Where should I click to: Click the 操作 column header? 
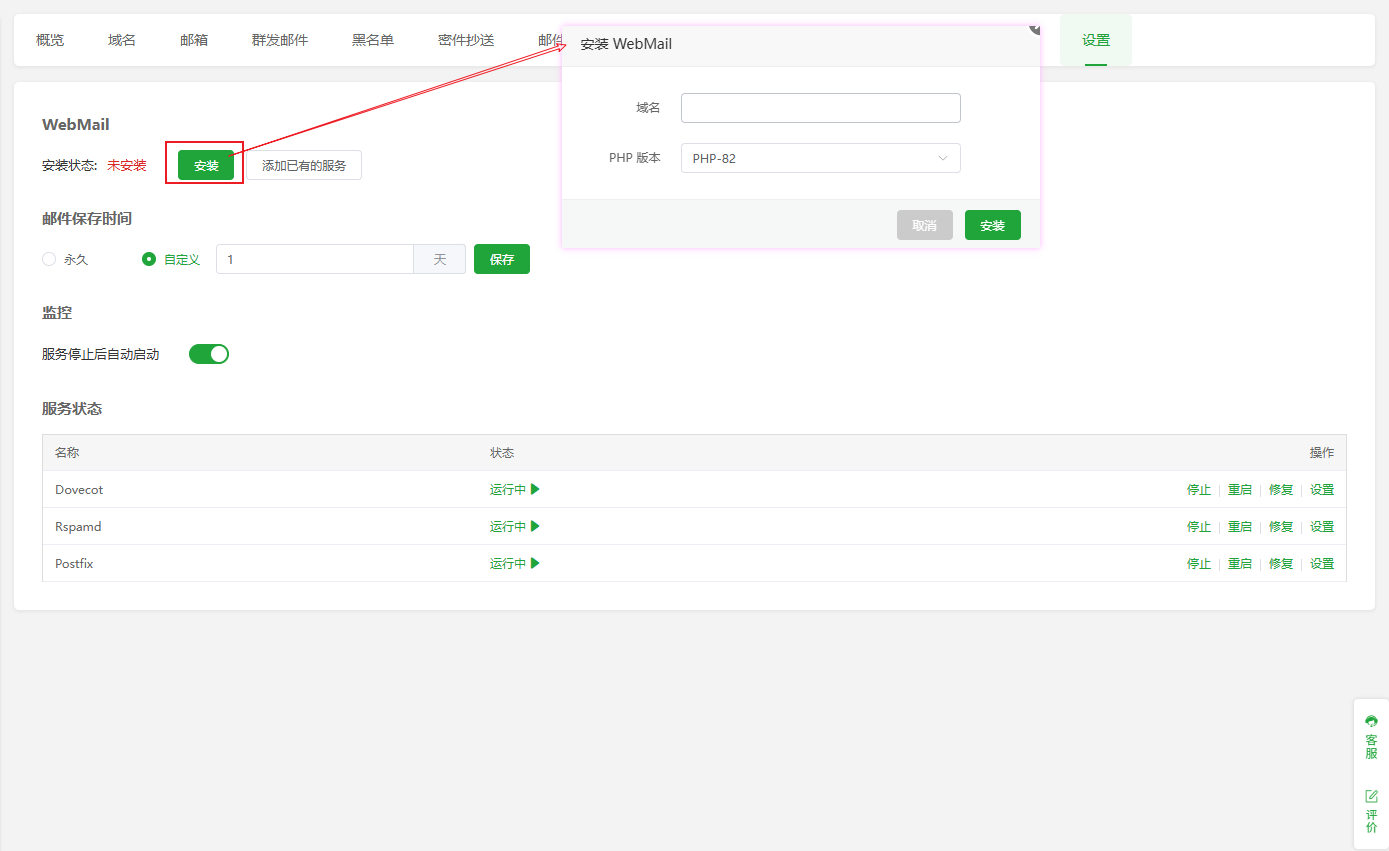1322,453
